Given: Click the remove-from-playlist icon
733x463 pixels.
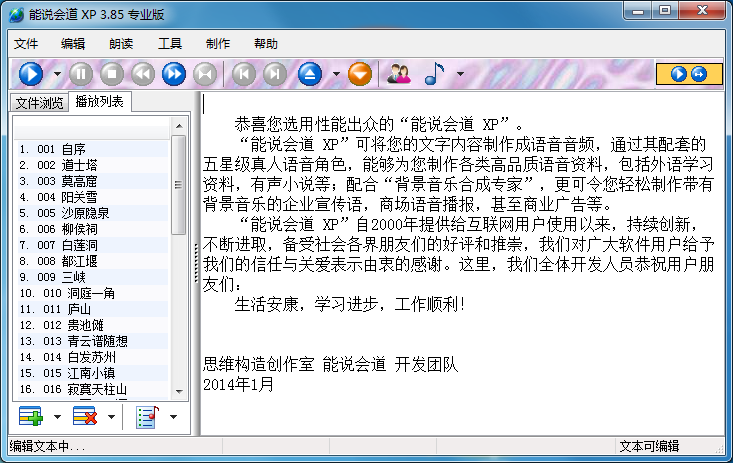Looking at the screenshot, I should click(x=85, y=416).
